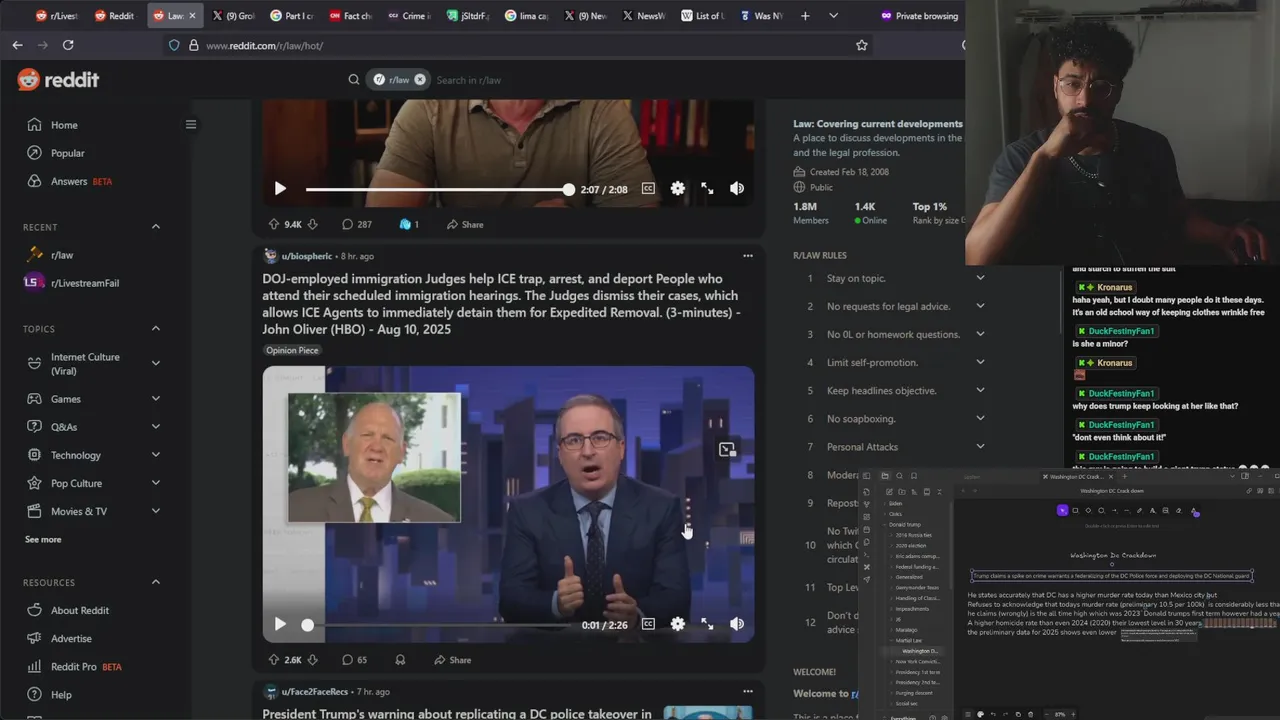Open more options for u/biospheric post
This screenshot has width=1280, height=720.
click(747, 256)
